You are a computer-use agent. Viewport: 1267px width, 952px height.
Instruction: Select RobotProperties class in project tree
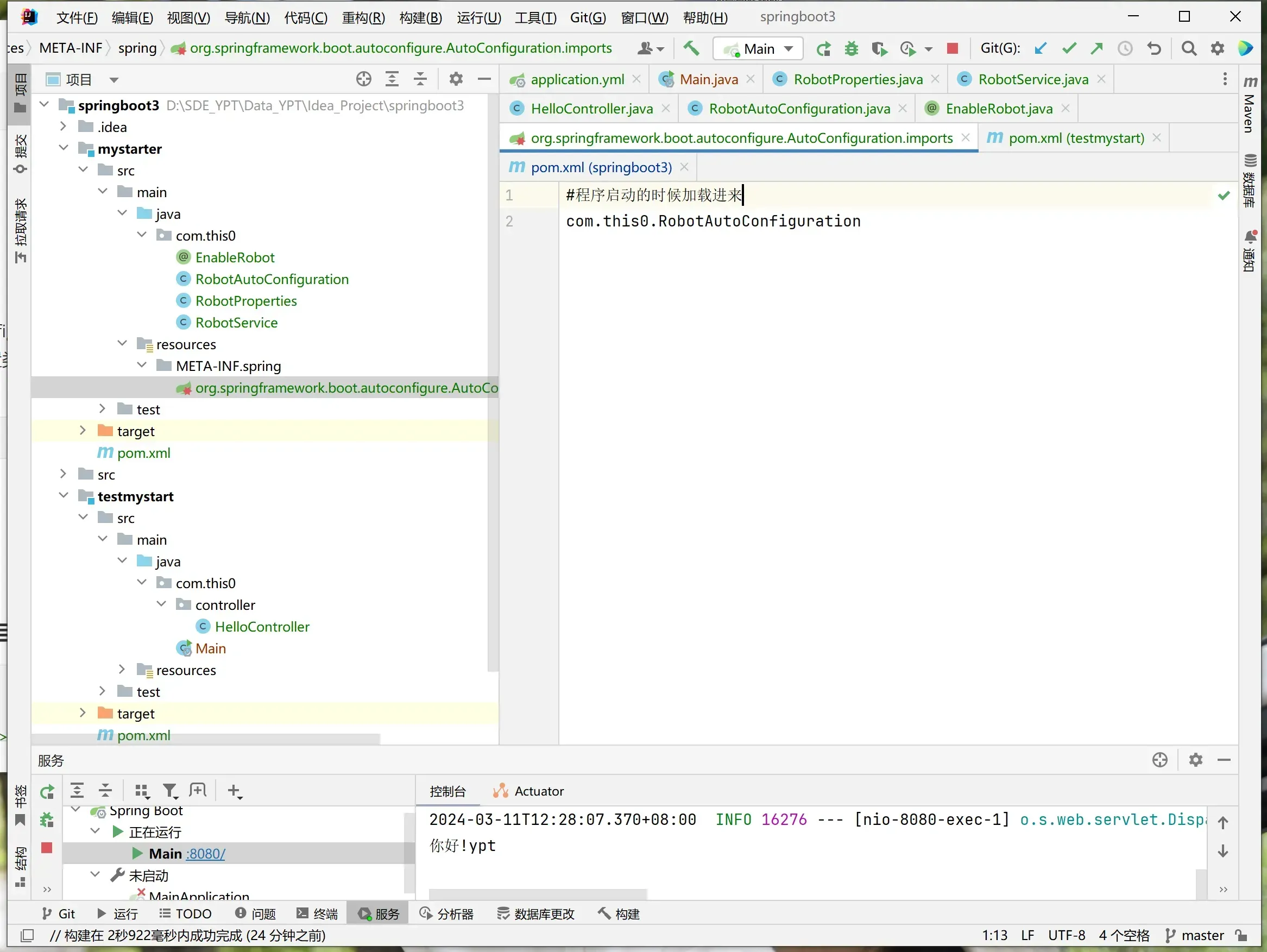245,301
